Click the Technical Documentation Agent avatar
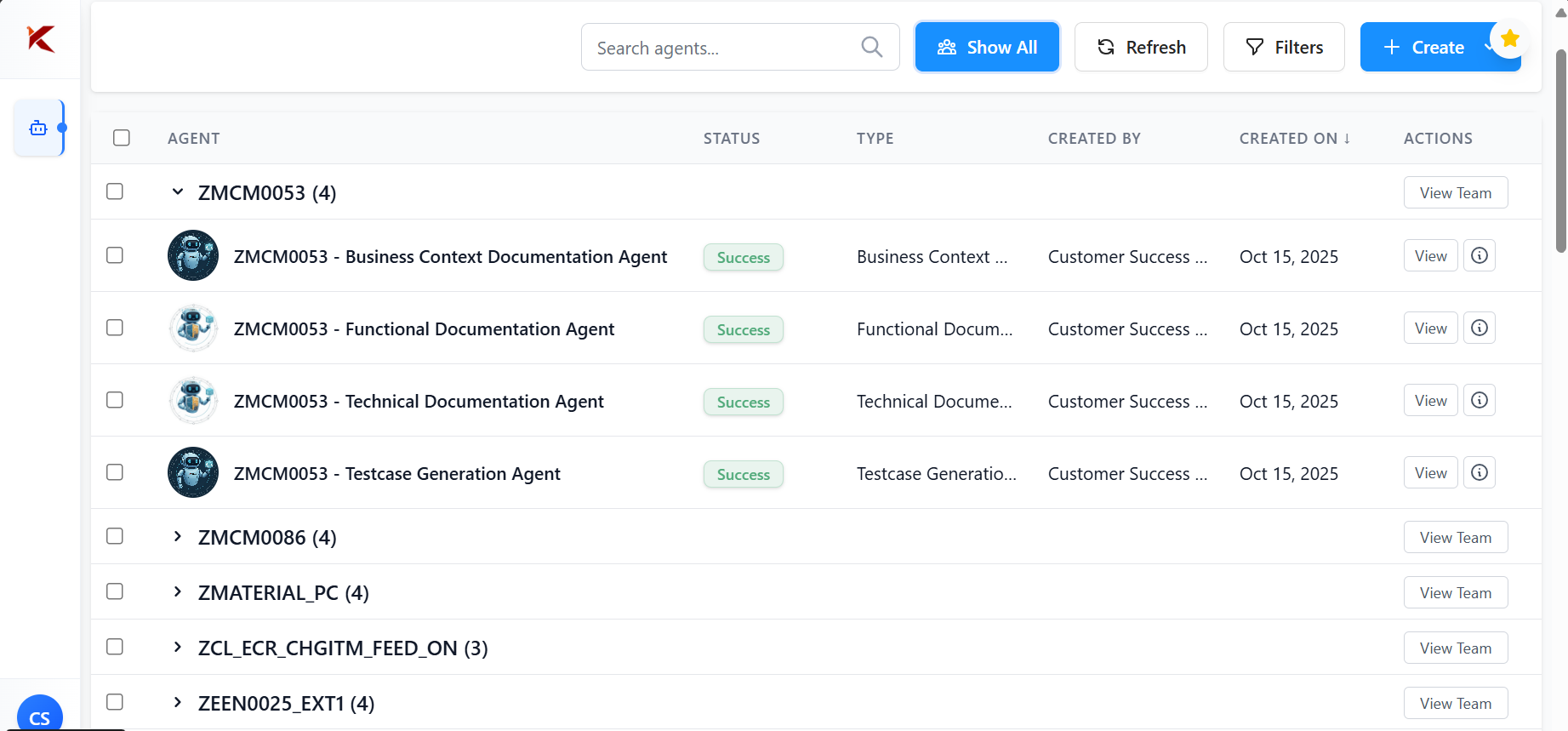Image resolution: width=1568 pixels, height=731 pixels. [x=193, y=400]
